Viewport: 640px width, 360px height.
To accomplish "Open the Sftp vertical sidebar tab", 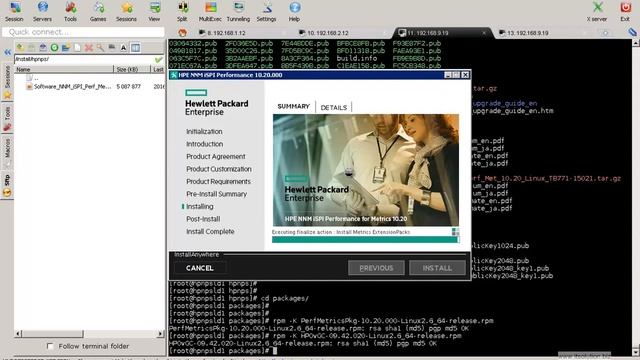I will point(7,185).
